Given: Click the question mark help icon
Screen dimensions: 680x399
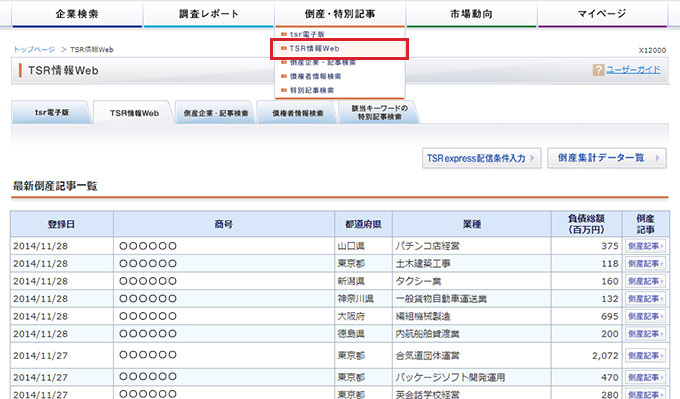Looking at the screenshot, I should click(598, 69).
